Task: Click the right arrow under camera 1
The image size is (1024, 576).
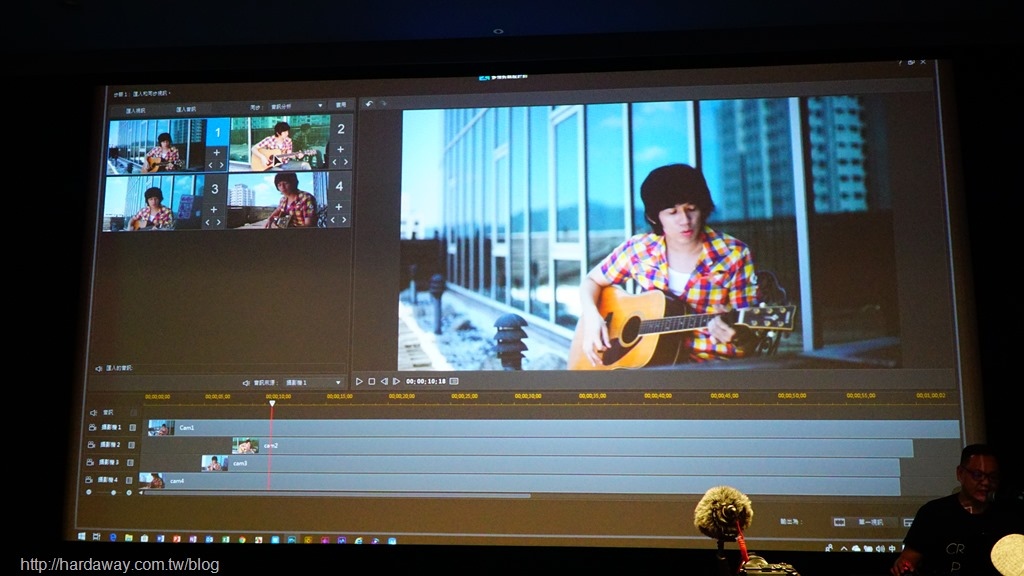Action: pos(222,165)
